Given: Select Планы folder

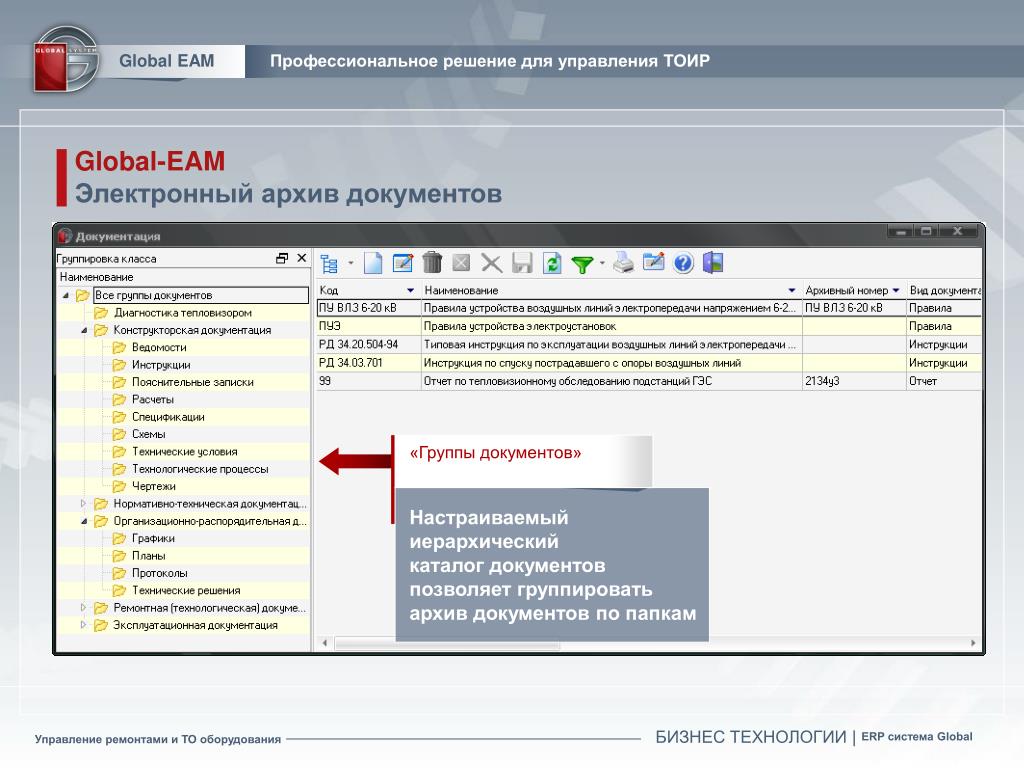Looking at the screenshot, I should [x=149, y=556].
